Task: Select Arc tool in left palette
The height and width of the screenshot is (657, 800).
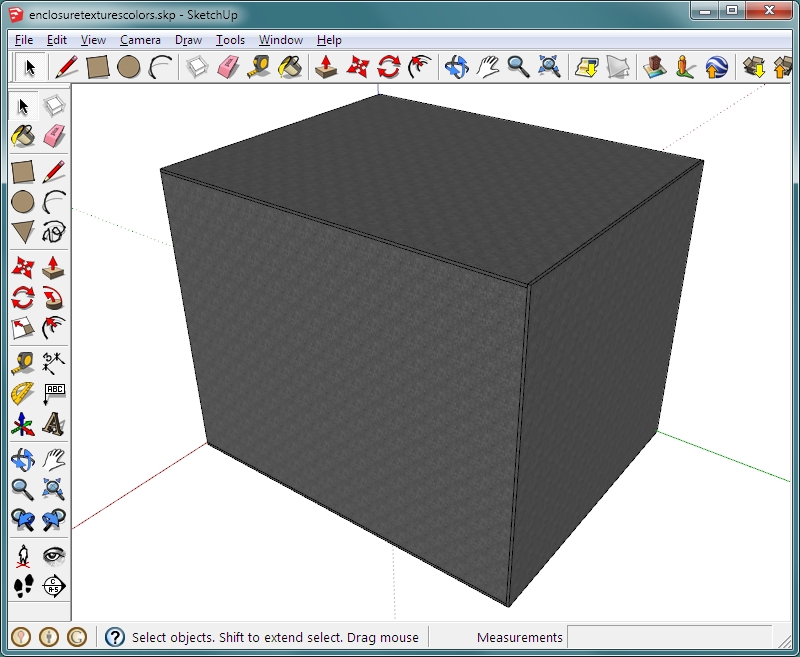Action: (x=54, y=202)
